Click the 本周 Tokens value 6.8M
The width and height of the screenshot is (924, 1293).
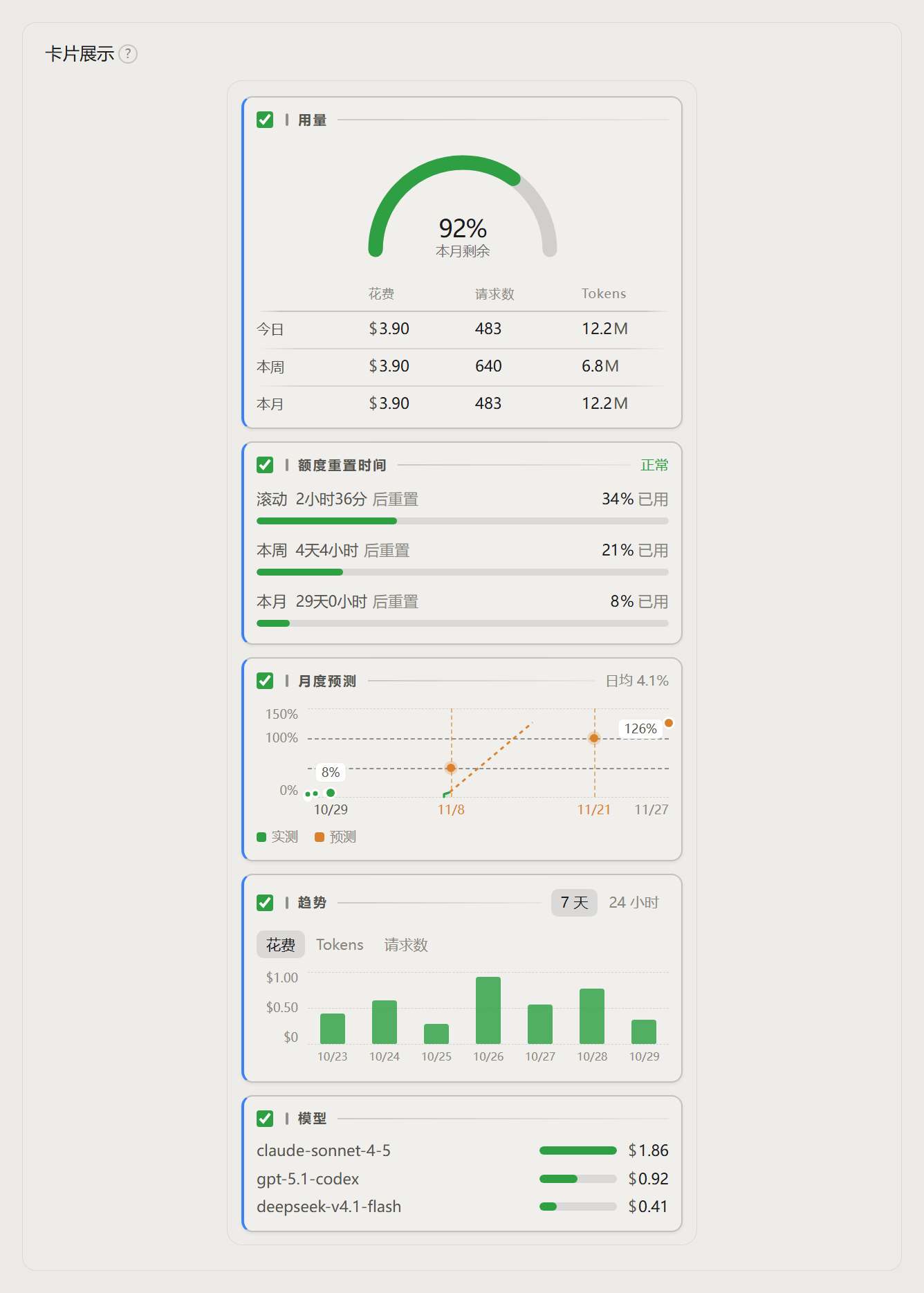pos(600,366)
